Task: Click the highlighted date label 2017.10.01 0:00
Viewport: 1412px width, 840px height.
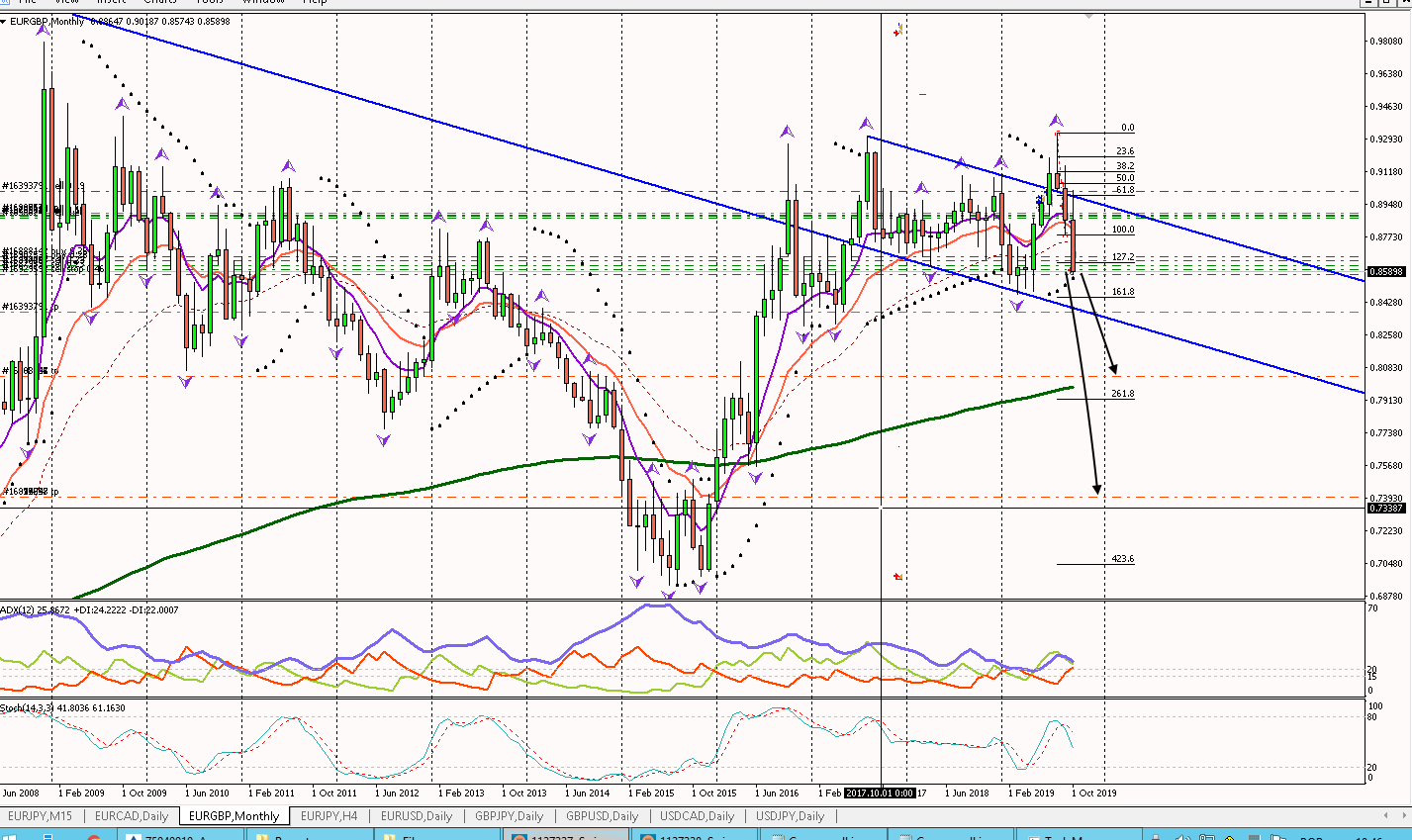Action: [880, 793]
